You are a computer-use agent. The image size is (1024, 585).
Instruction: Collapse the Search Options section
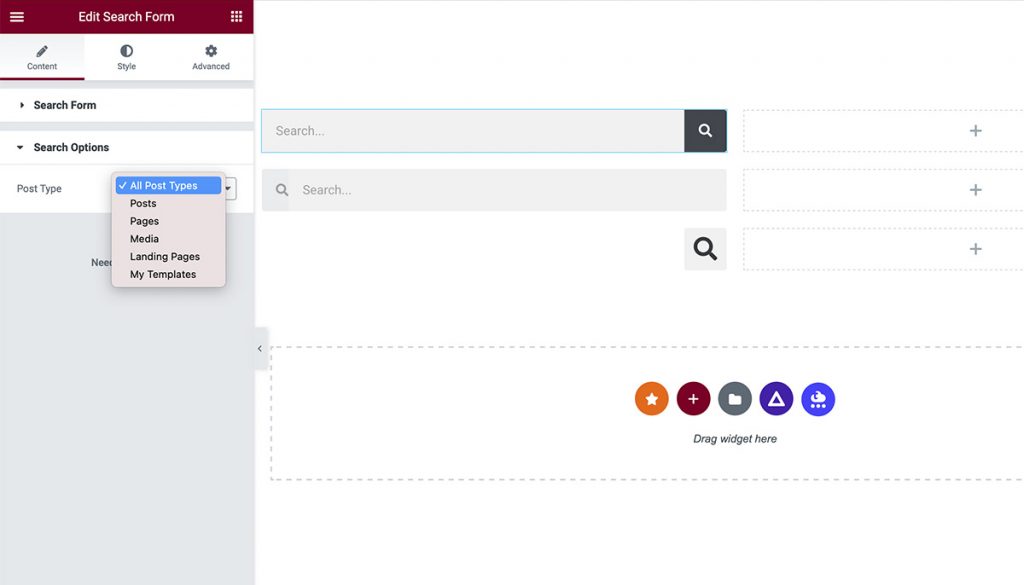coord(71,147)
